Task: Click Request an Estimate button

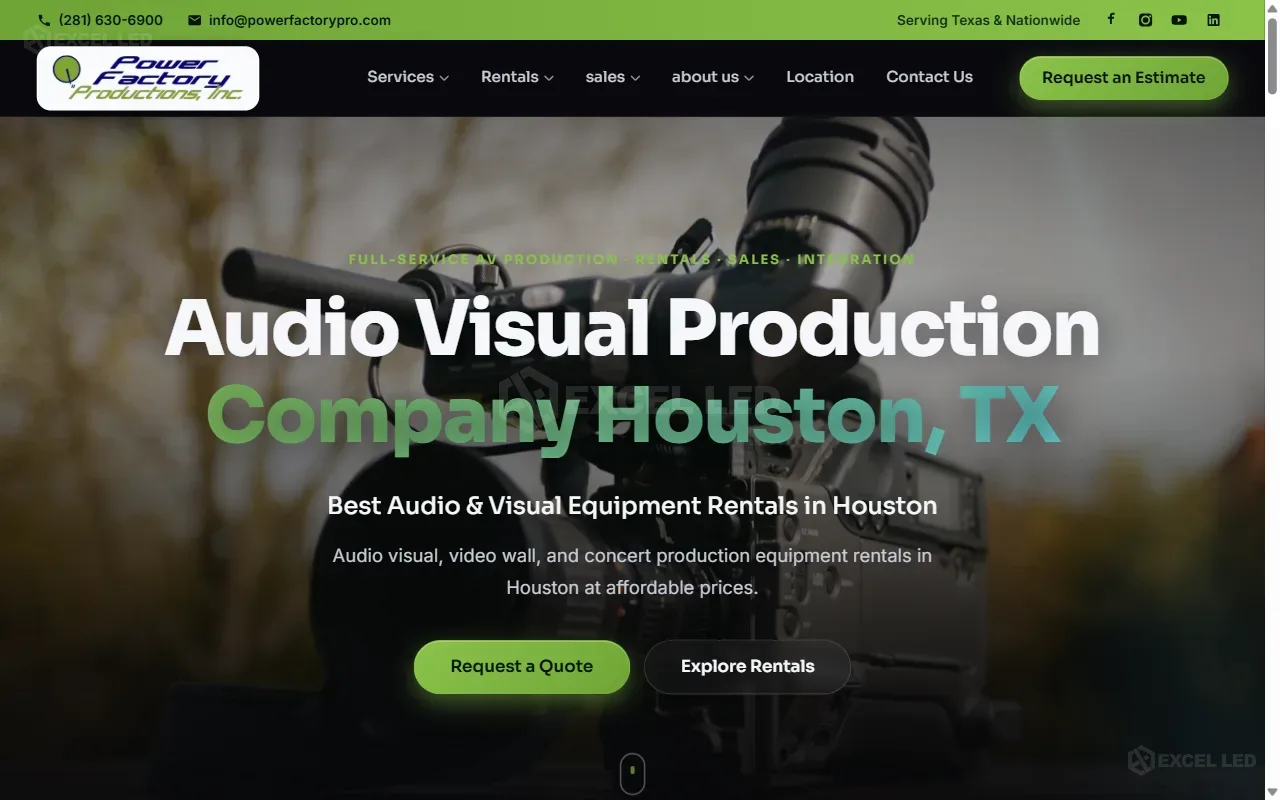Action: 1124,78
